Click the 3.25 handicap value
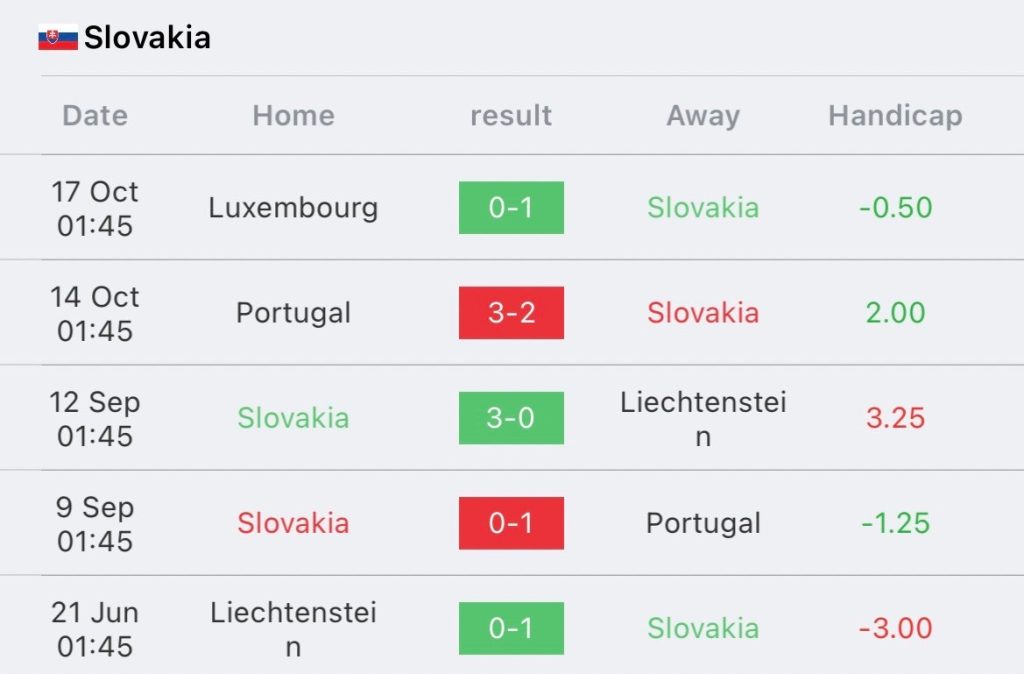 (895, 418)
